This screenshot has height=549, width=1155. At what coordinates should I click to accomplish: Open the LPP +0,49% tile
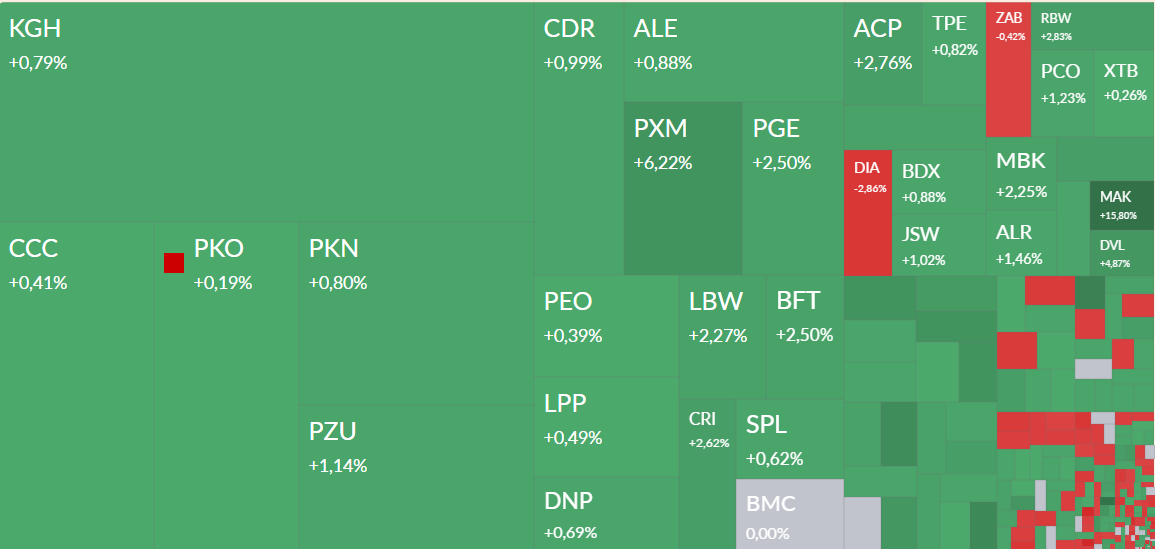(x=606, y=427)
